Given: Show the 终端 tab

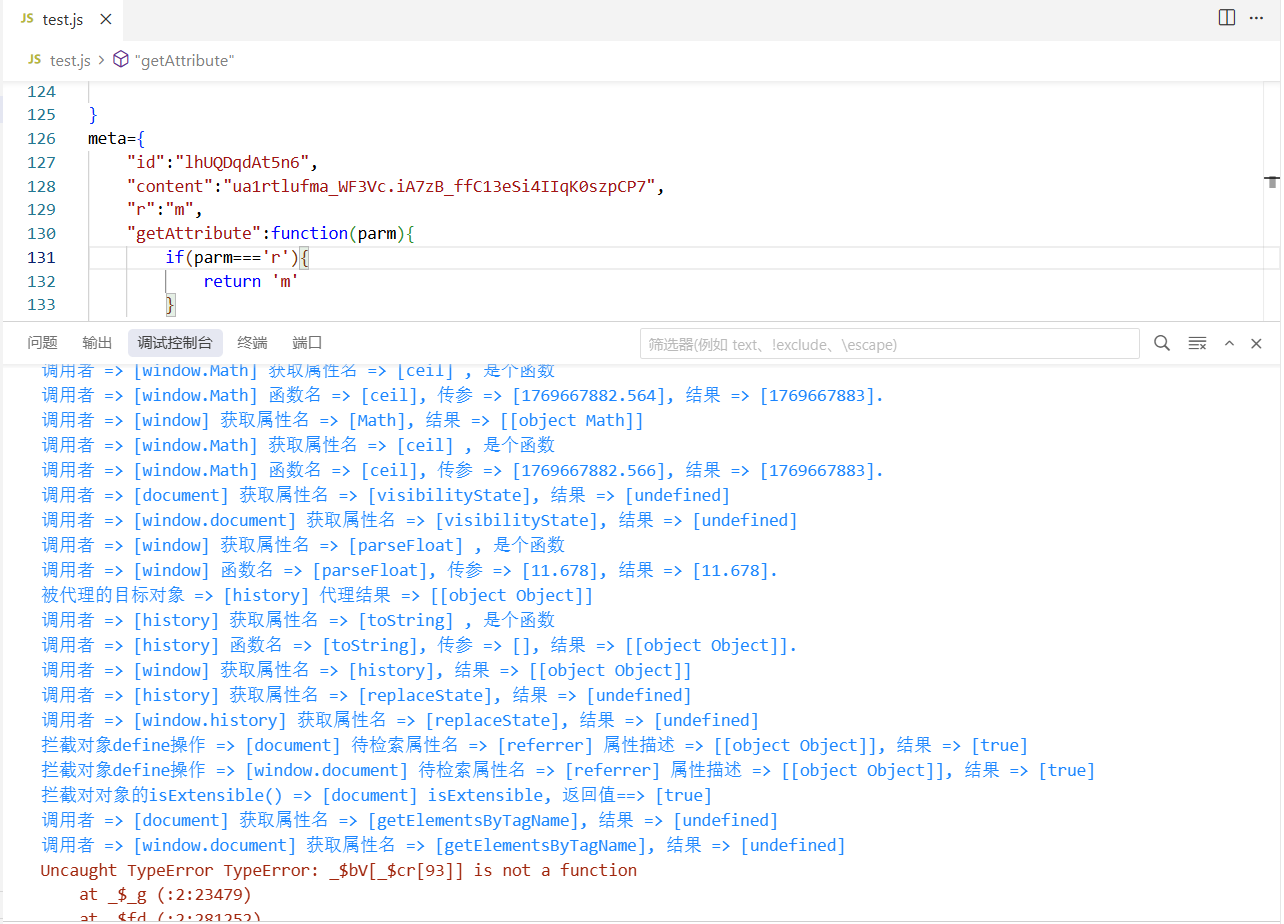Looking at the screenshot, I should click(x=252, y=343).
